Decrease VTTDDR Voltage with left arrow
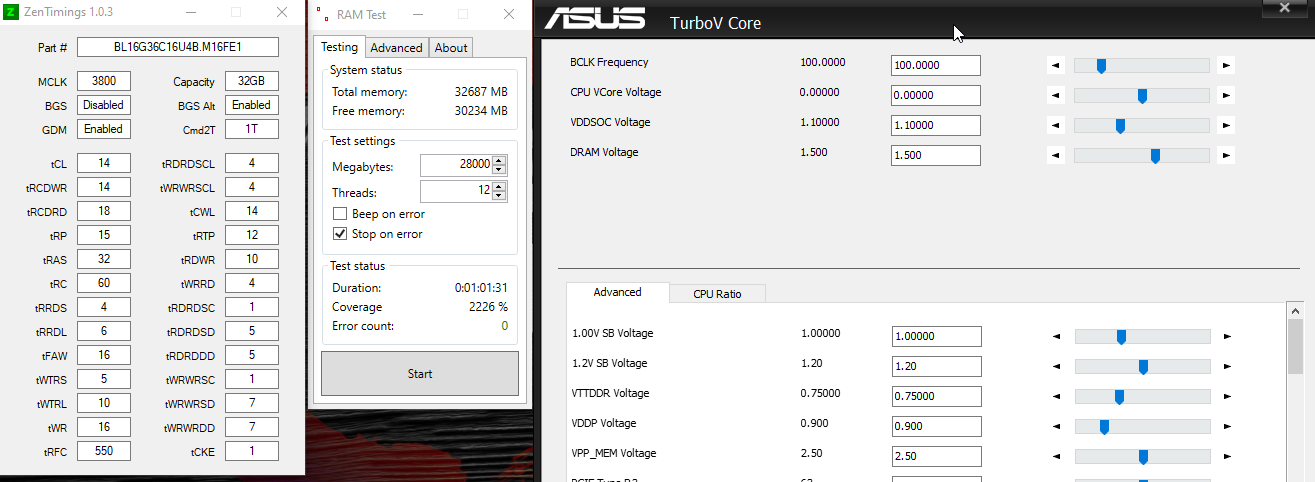Screen dimensions: 1315x482 click(1056, 397)
